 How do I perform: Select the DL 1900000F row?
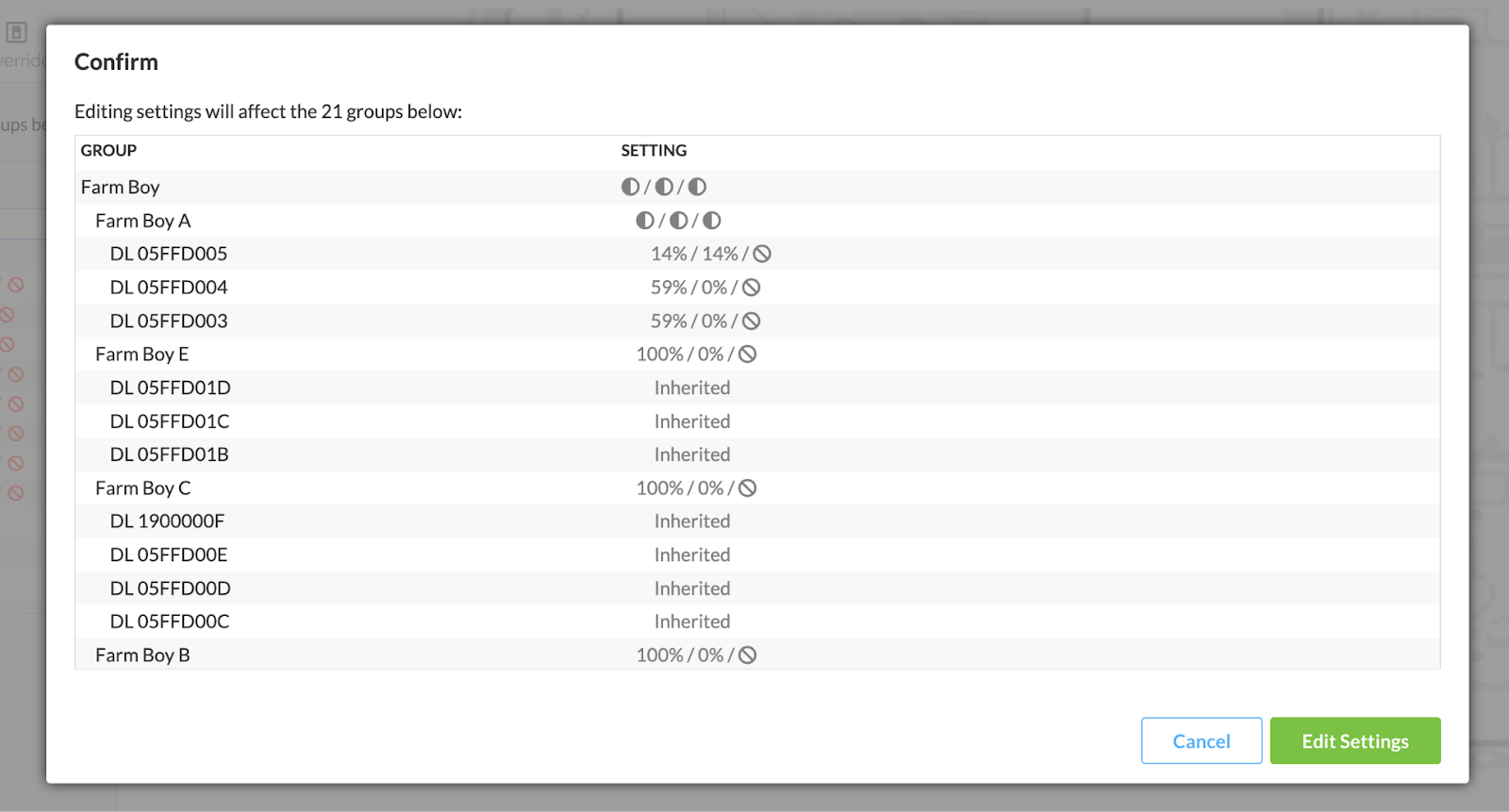(167, 522)
